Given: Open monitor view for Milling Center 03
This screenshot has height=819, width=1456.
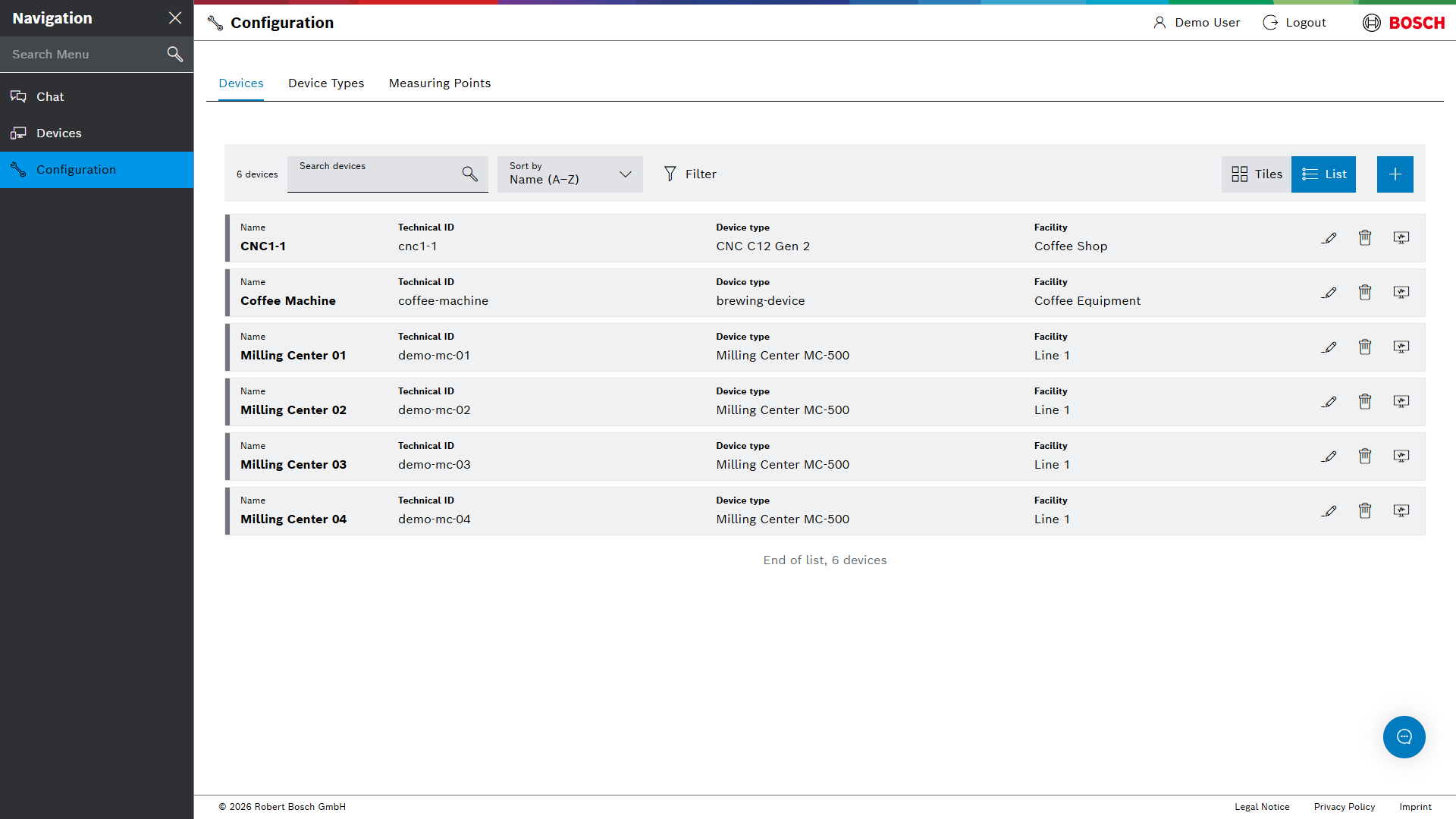Looking at the screenshot, I should click(x=1401, y=457).
